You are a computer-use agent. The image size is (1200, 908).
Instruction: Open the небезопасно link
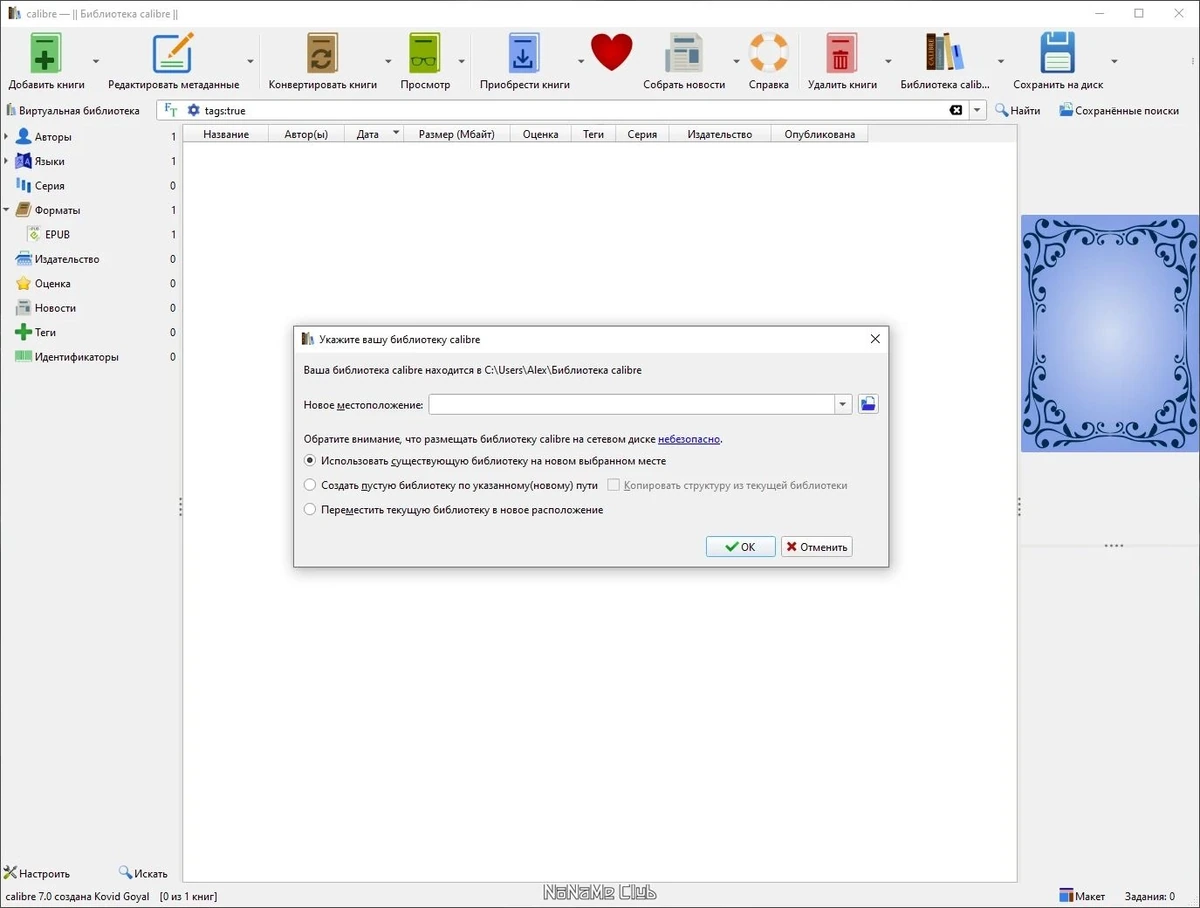[689, 439]
